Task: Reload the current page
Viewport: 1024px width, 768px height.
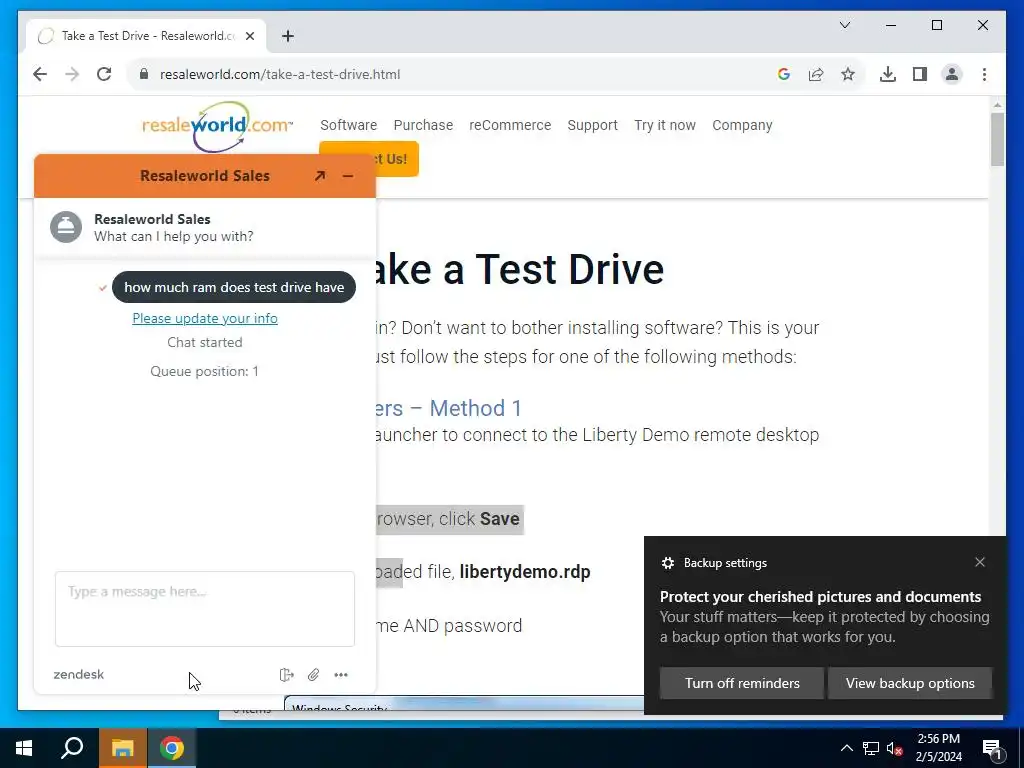Action: click(x=104, y=74)
